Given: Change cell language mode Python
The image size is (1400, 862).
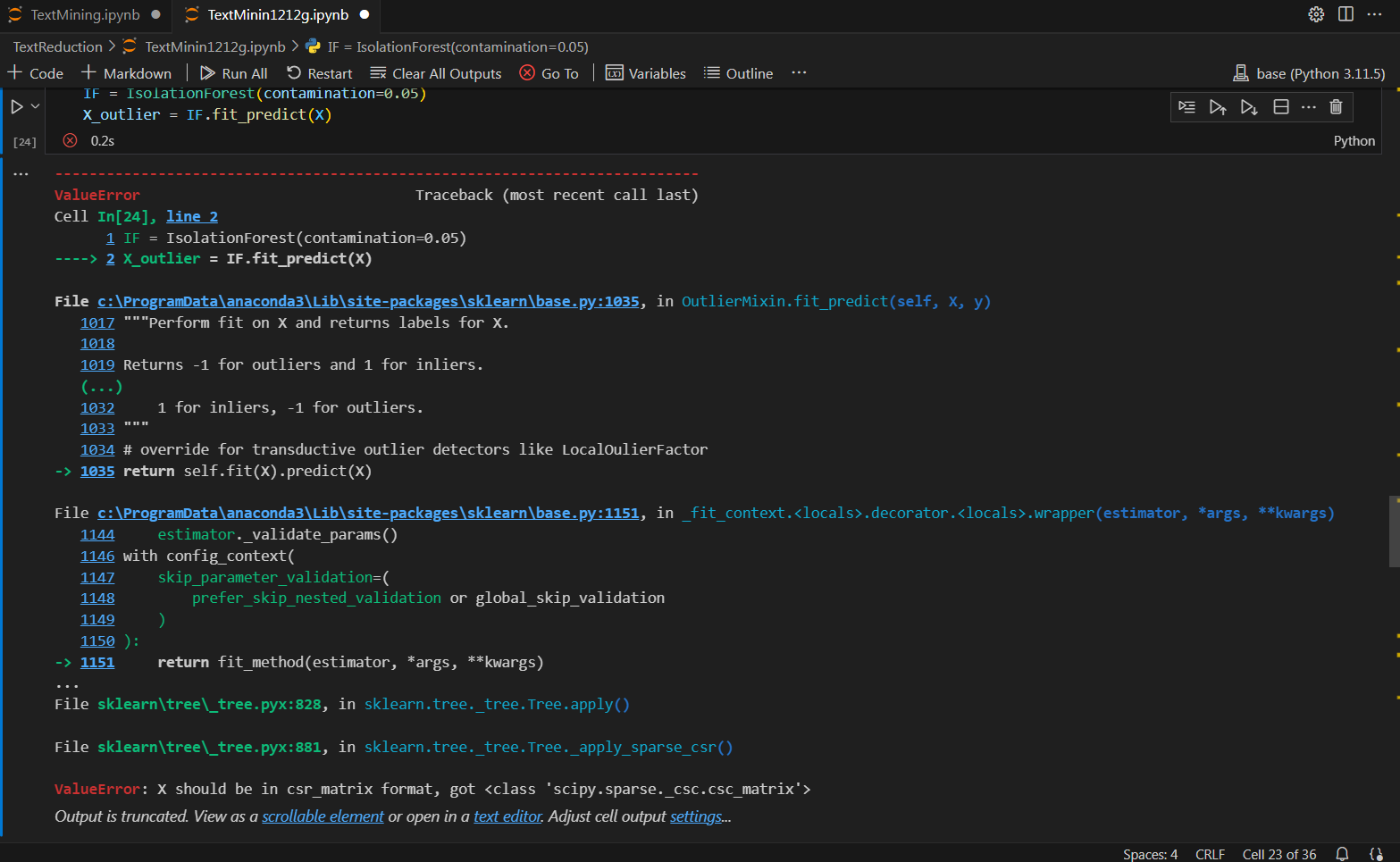Looking at the screenshot, I should [1354, 141].
